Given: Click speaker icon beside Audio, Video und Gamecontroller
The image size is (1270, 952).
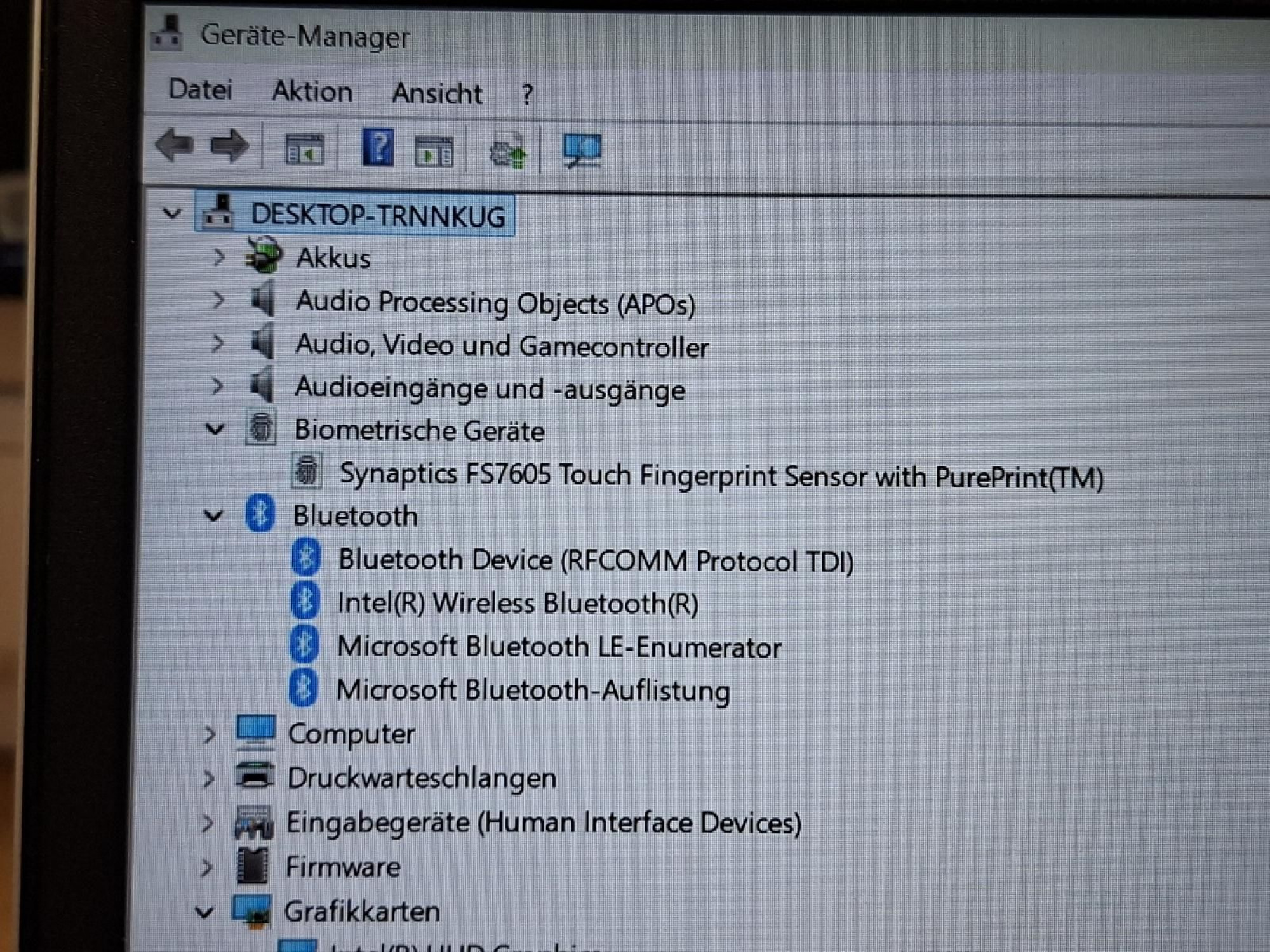Looking at the screenshot, I should coord(261,341).
